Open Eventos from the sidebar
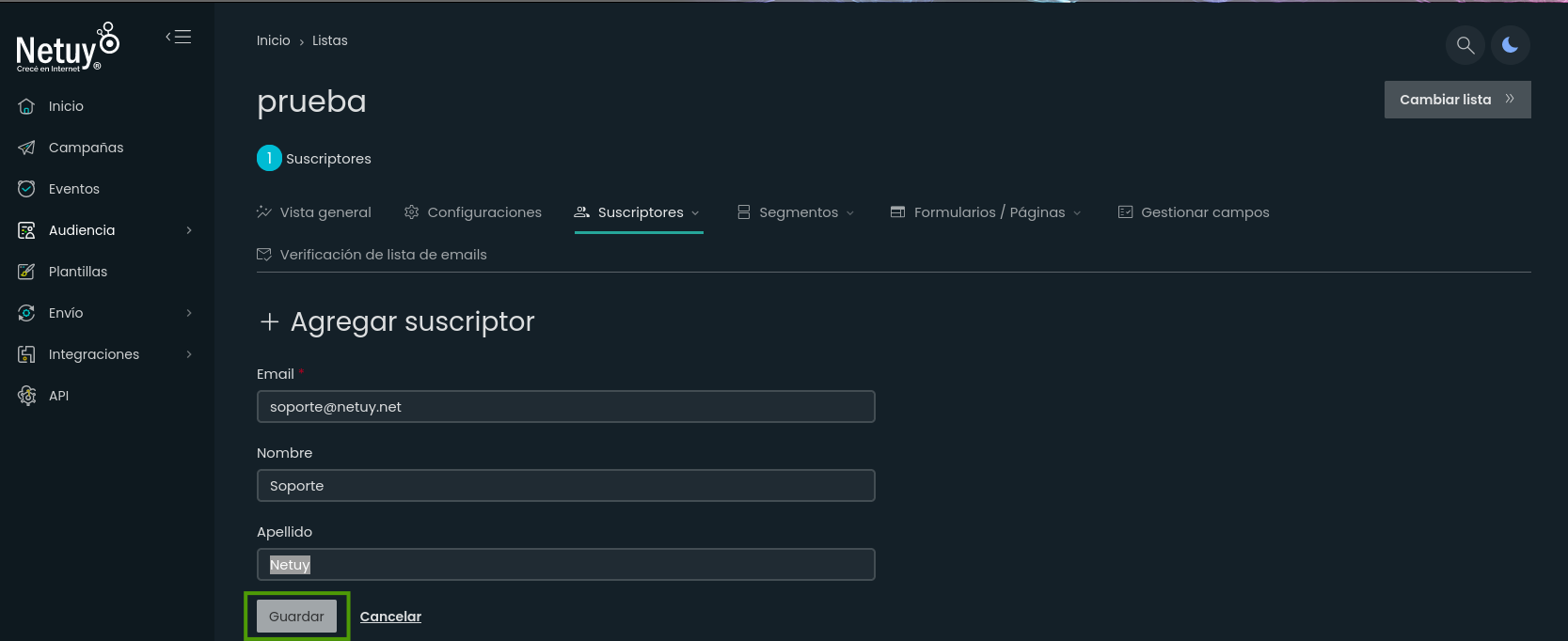1568x641 pixels. (x=74, y=189)
